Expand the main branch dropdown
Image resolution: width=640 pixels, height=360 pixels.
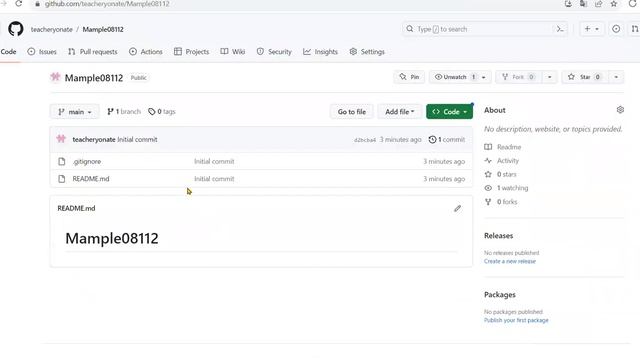coord(75,112)
